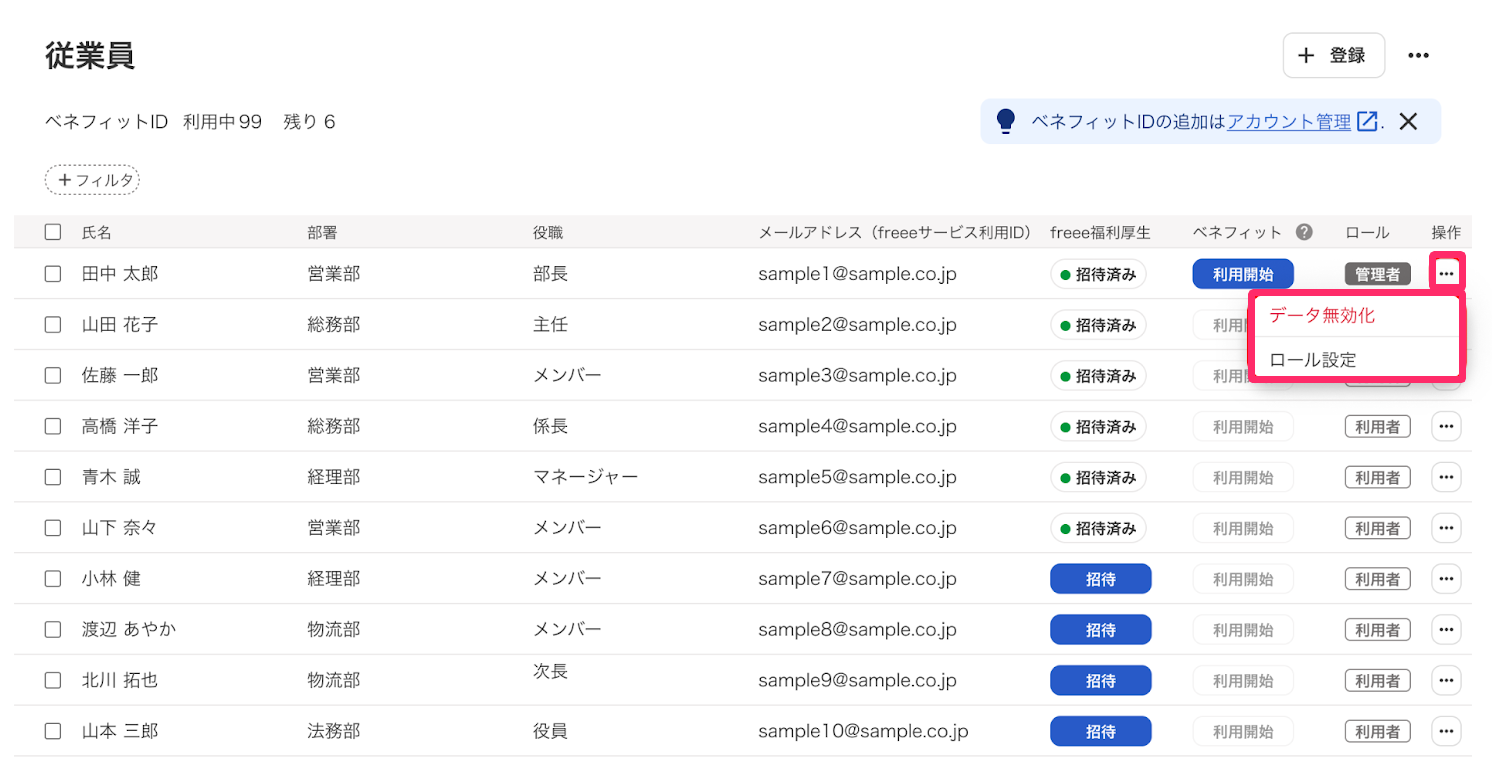Image resolution: width=1492 pixels, height=767 pixels.
Task: Click 利用開始 for 高橋 洋子
Action: (x=1243, y=427)
